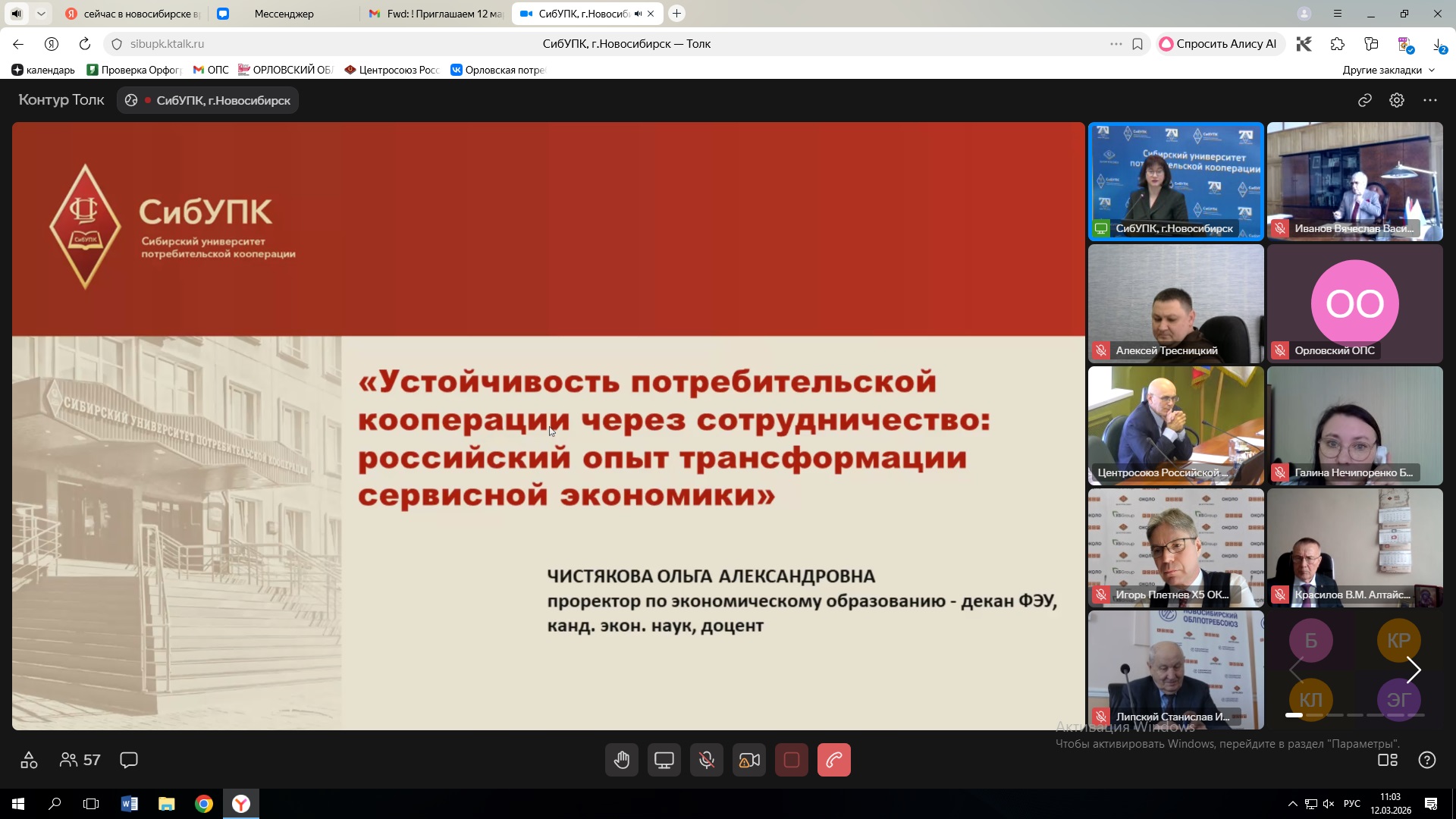The image size is (1456, 819).
Task: Select Орловский ОПС participant tile
Action: click(1355, 303)
